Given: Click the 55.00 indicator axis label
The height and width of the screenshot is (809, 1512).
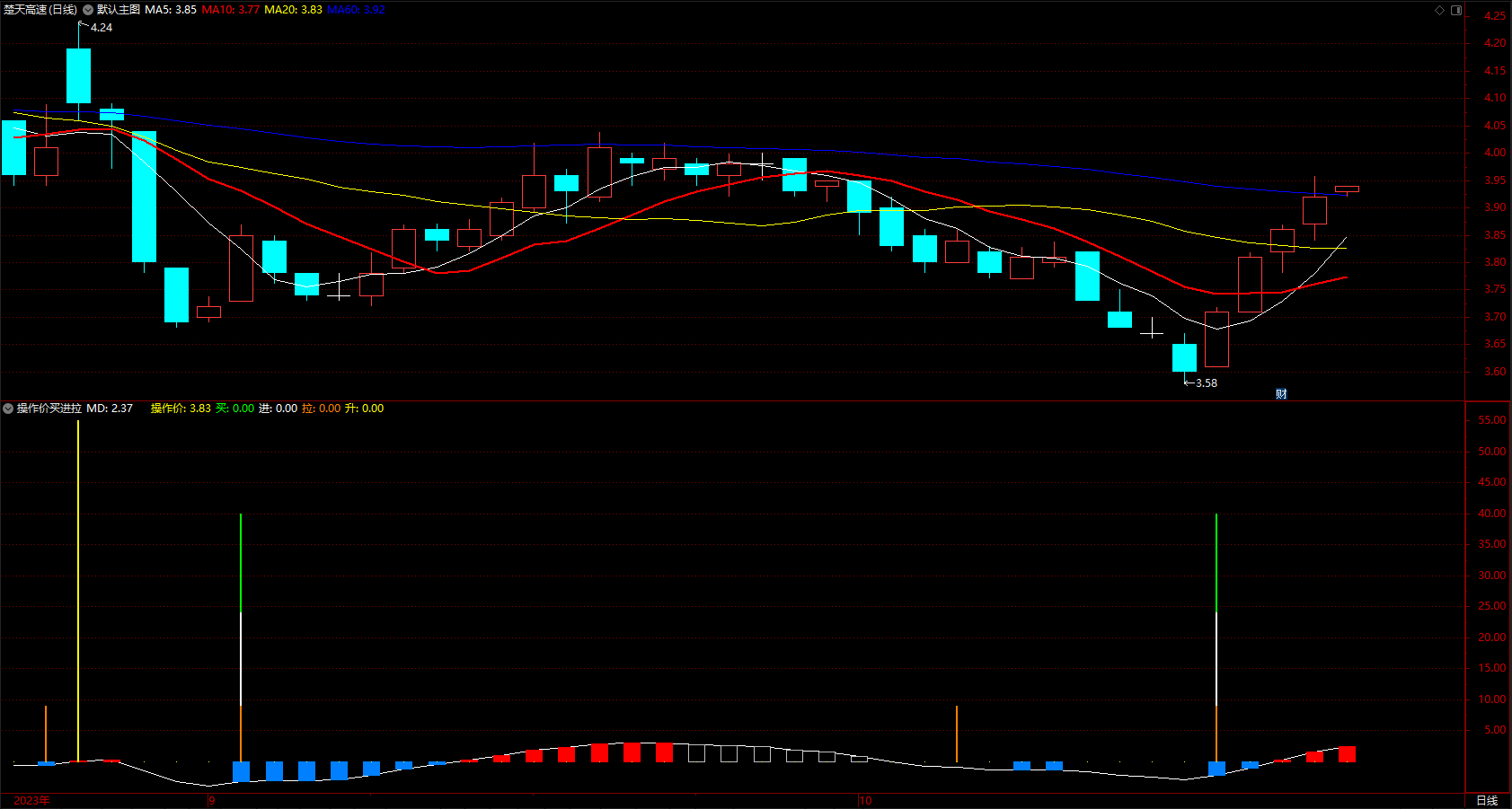Looking at the screenshot, I should coord(1491,420).
